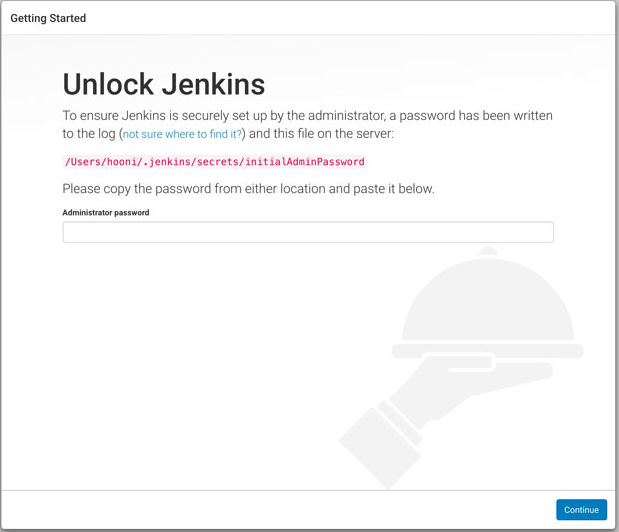The height and width of the screenshot is (532, 619).
Task: Click the "Unlock Jenkins" heading
Action: click(164, 84)
